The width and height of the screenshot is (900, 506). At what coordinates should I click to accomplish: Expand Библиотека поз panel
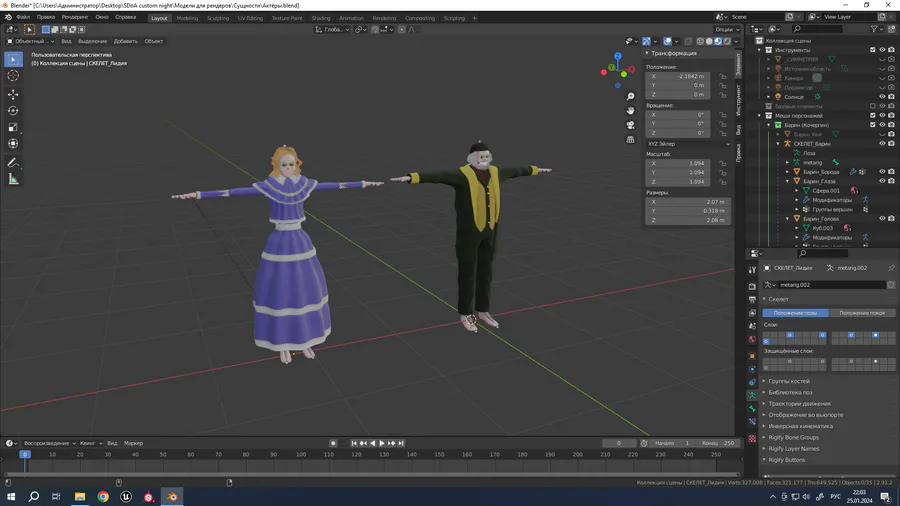coord(790,392)
